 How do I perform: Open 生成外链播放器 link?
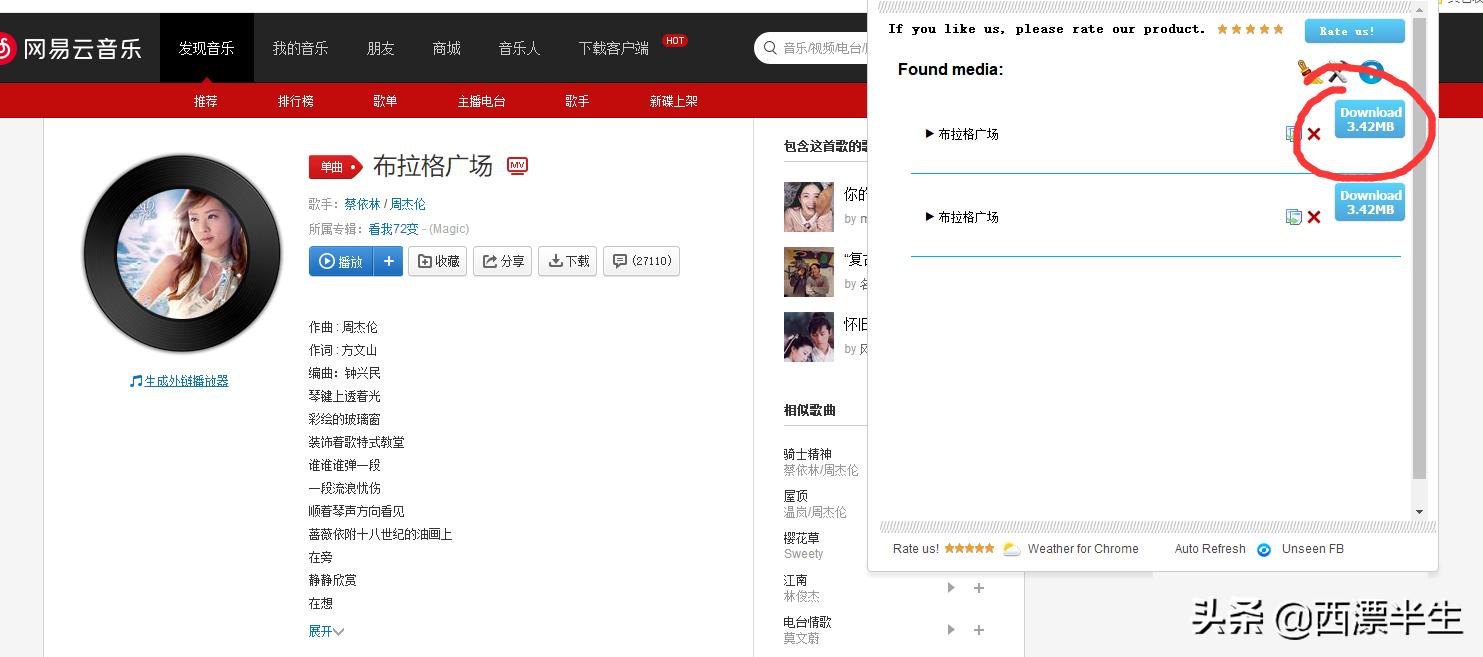tap(186, 380)
